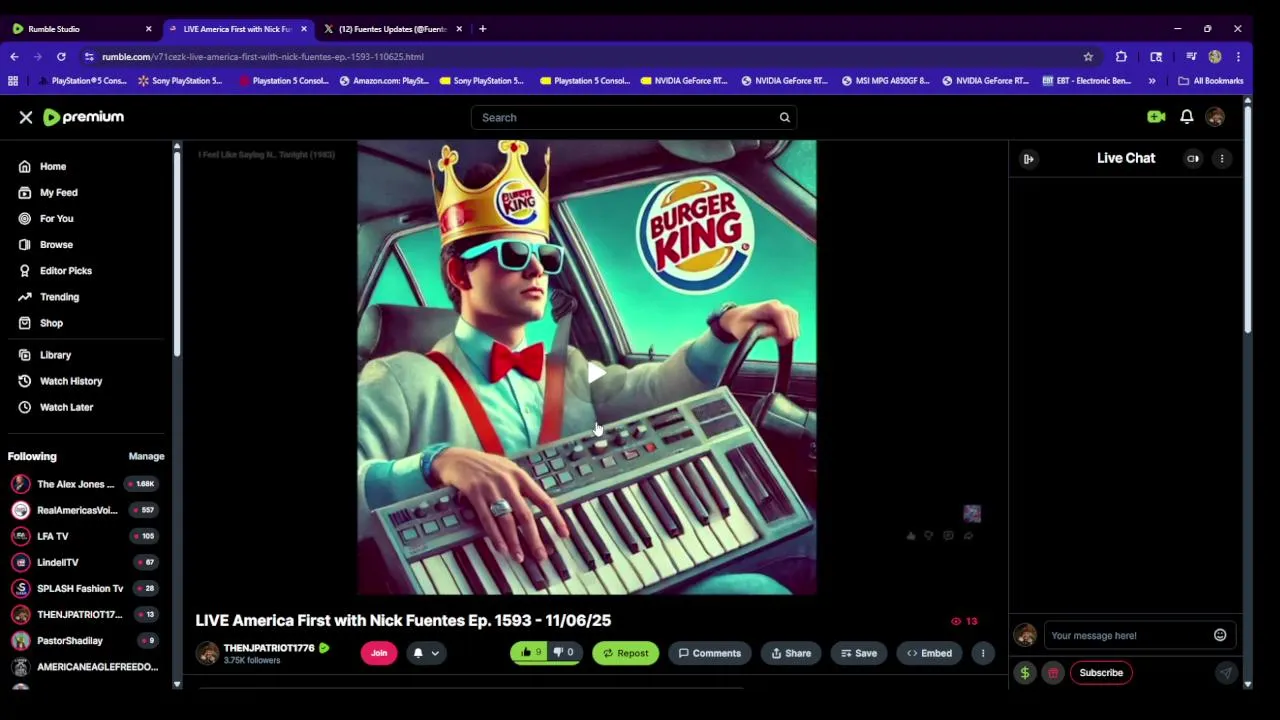Like the video with thumbs up
This screenshot has width=1280, height=720.
530,653
